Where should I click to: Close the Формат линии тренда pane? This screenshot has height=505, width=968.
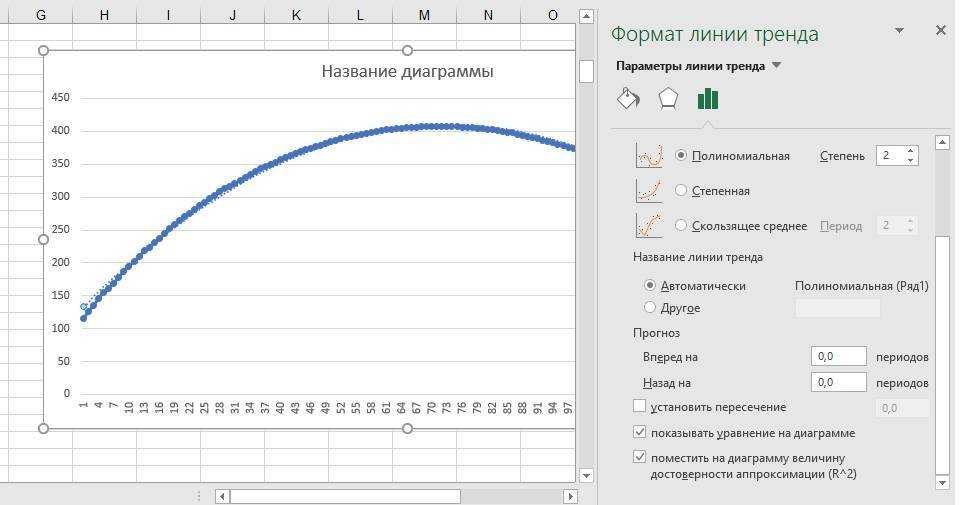point(941,30)
